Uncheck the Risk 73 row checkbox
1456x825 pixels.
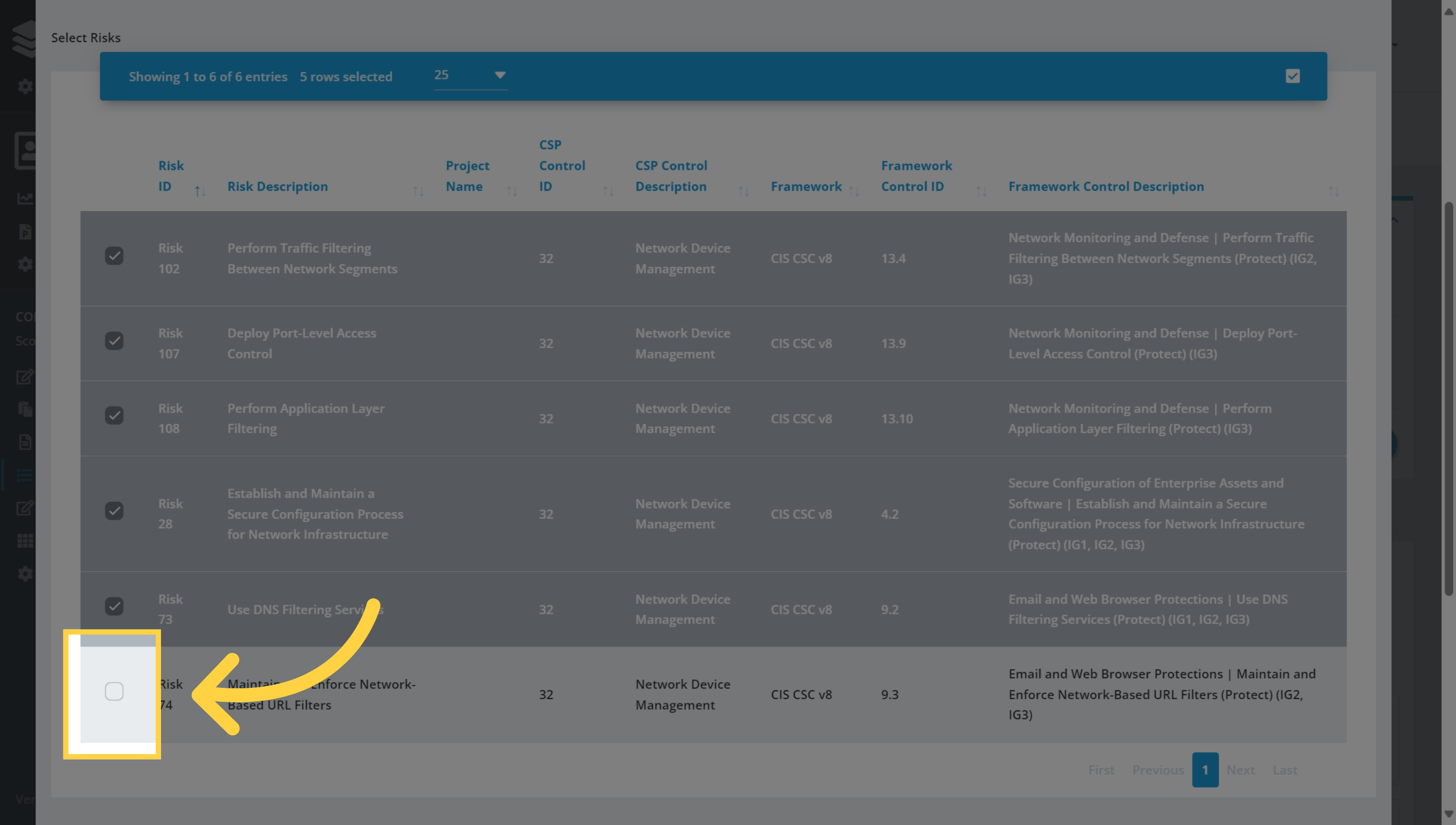114,606
